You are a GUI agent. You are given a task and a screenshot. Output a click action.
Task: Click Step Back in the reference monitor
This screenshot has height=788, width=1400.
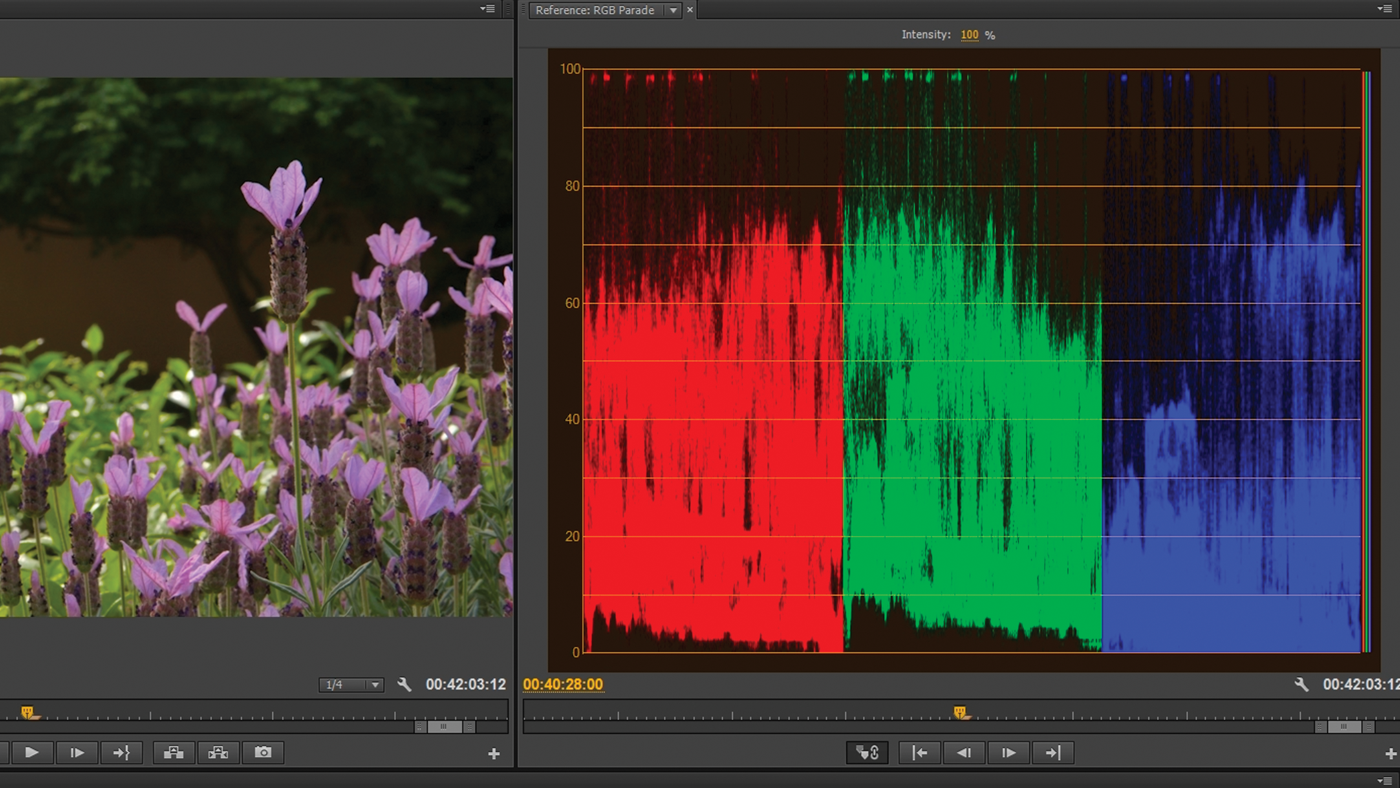[963, 752]
